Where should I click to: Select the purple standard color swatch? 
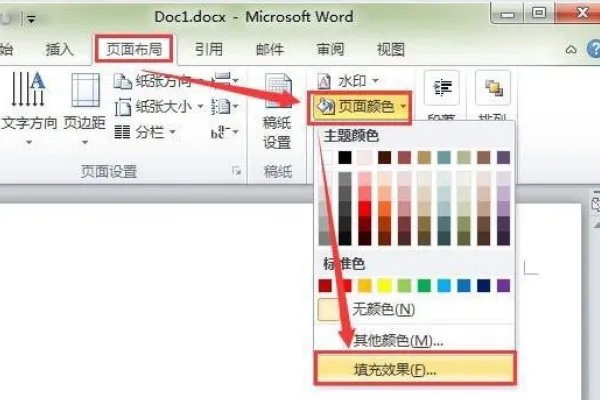click(504, 286)
